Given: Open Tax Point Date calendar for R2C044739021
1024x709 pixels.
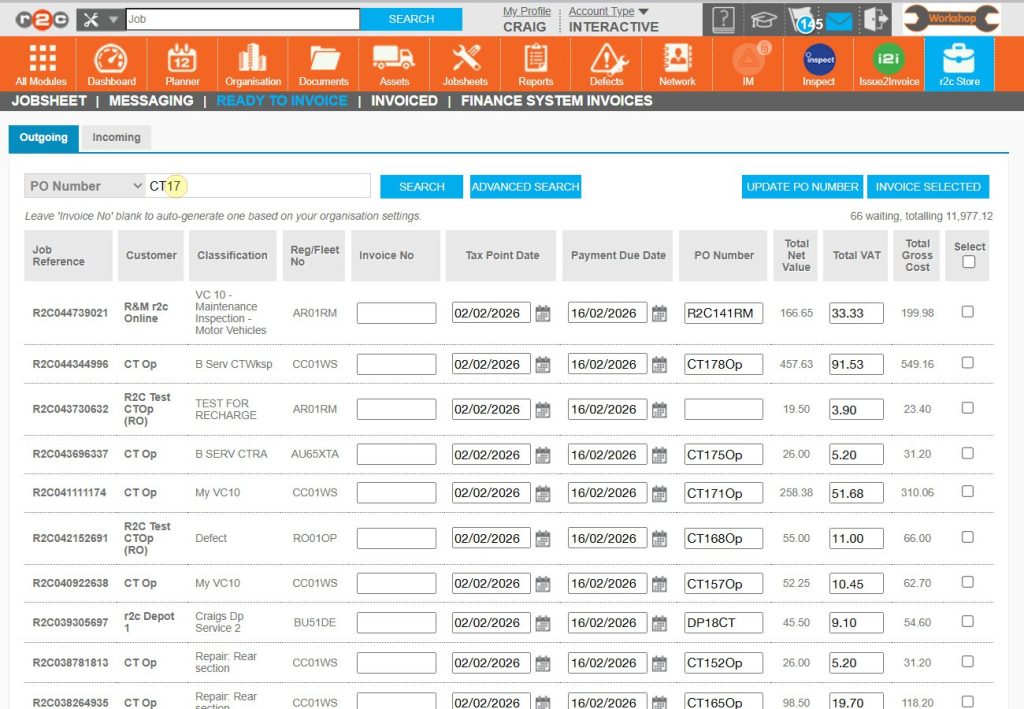Looking at the screenshot, I should click(543, 314).
